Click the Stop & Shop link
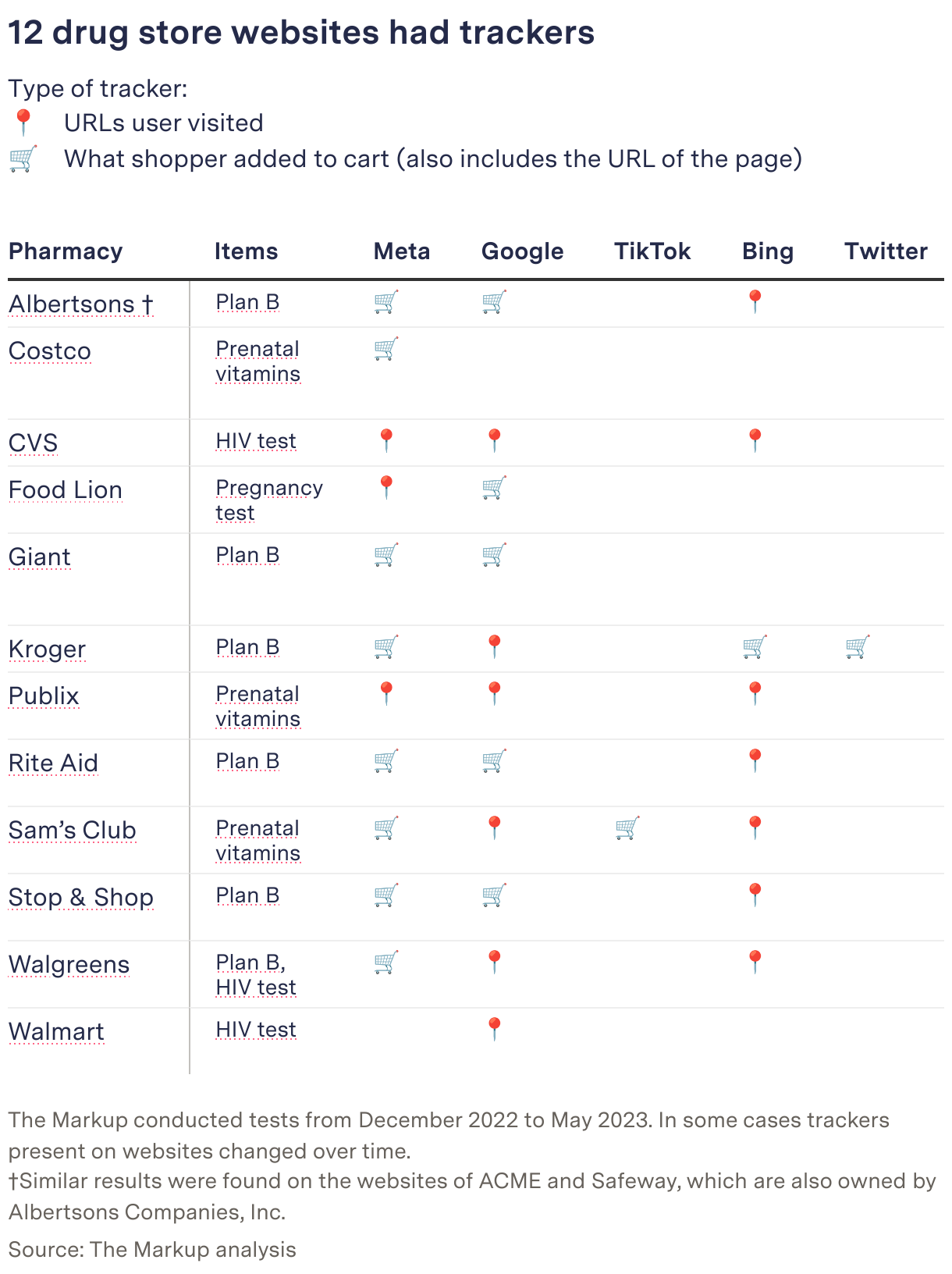Image resolution: width=952 pixels, height=1274 pixels. tap(80, 897)
